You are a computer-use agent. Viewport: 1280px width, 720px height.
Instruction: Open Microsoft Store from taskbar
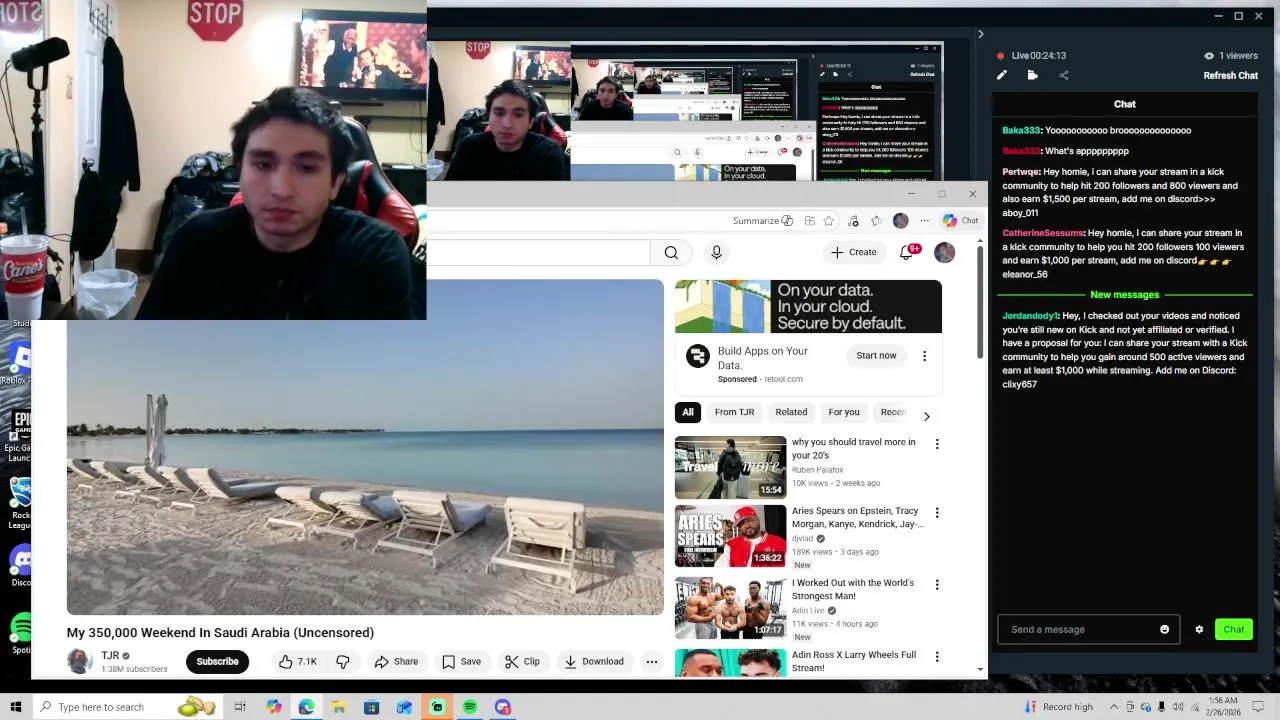click(x=371, y=707)
